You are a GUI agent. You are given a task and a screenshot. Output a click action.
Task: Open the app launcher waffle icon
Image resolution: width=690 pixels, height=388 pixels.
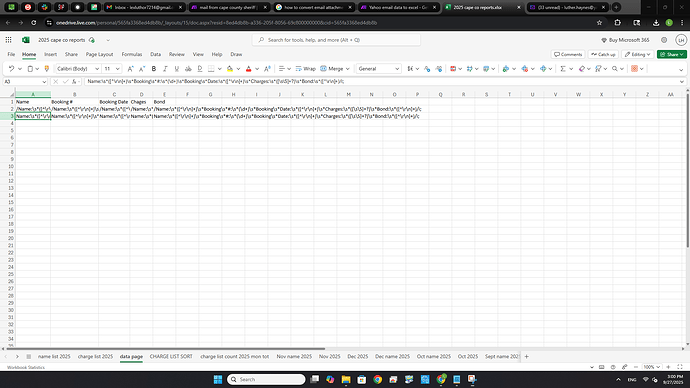coord(8,40)
